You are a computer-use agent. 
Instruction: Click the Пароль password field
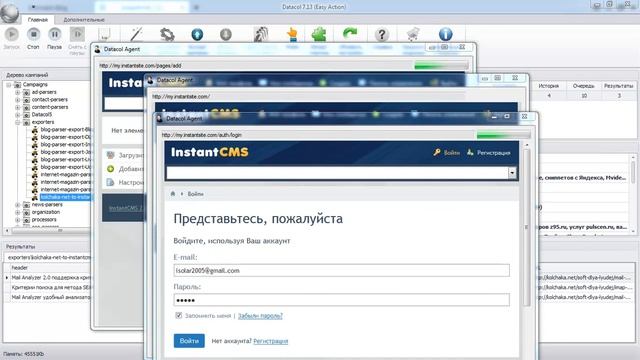click(x=341, y=300)
